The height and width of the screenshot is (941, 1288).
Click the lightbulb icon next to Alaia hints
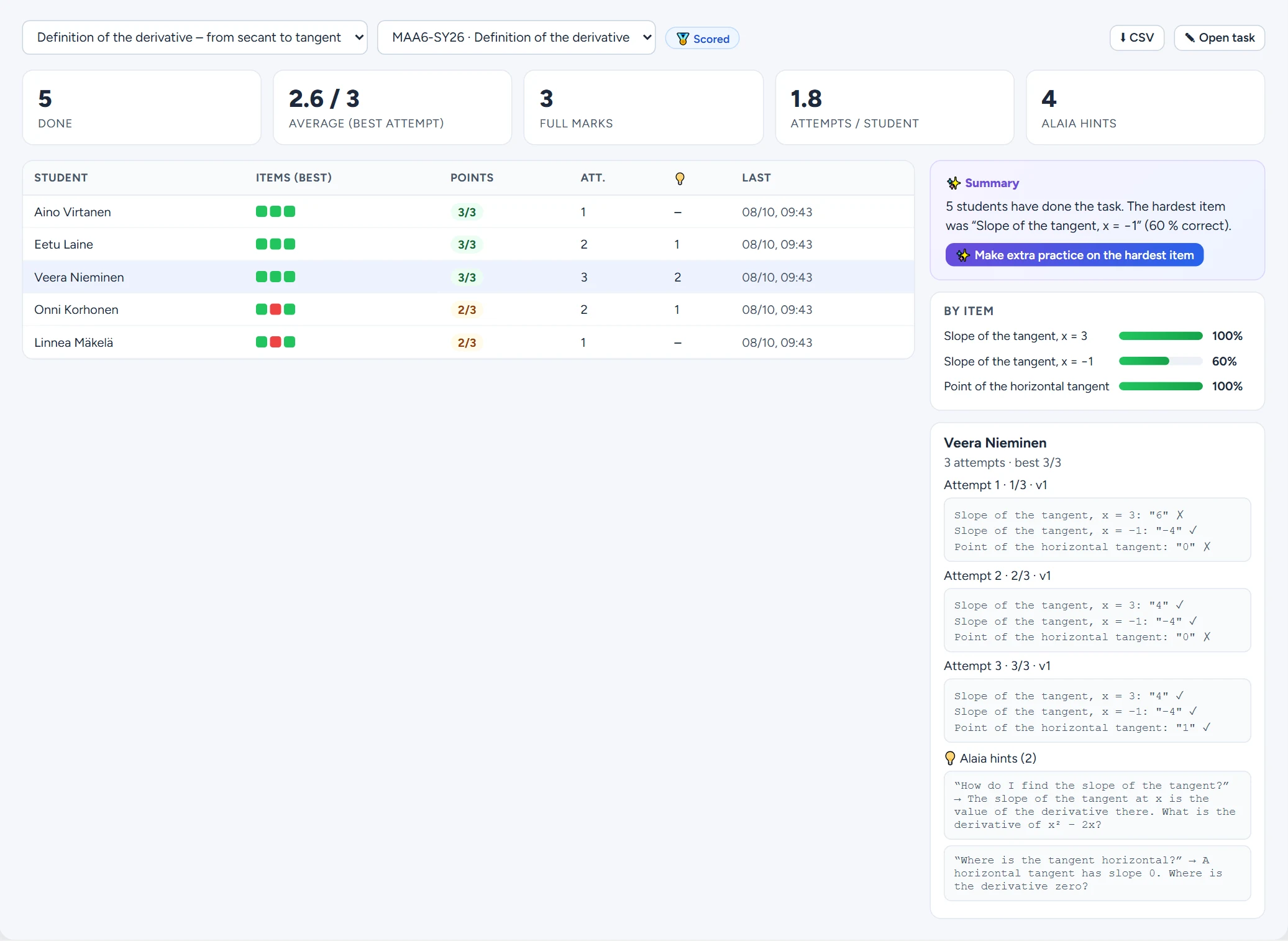click(950, 758)
